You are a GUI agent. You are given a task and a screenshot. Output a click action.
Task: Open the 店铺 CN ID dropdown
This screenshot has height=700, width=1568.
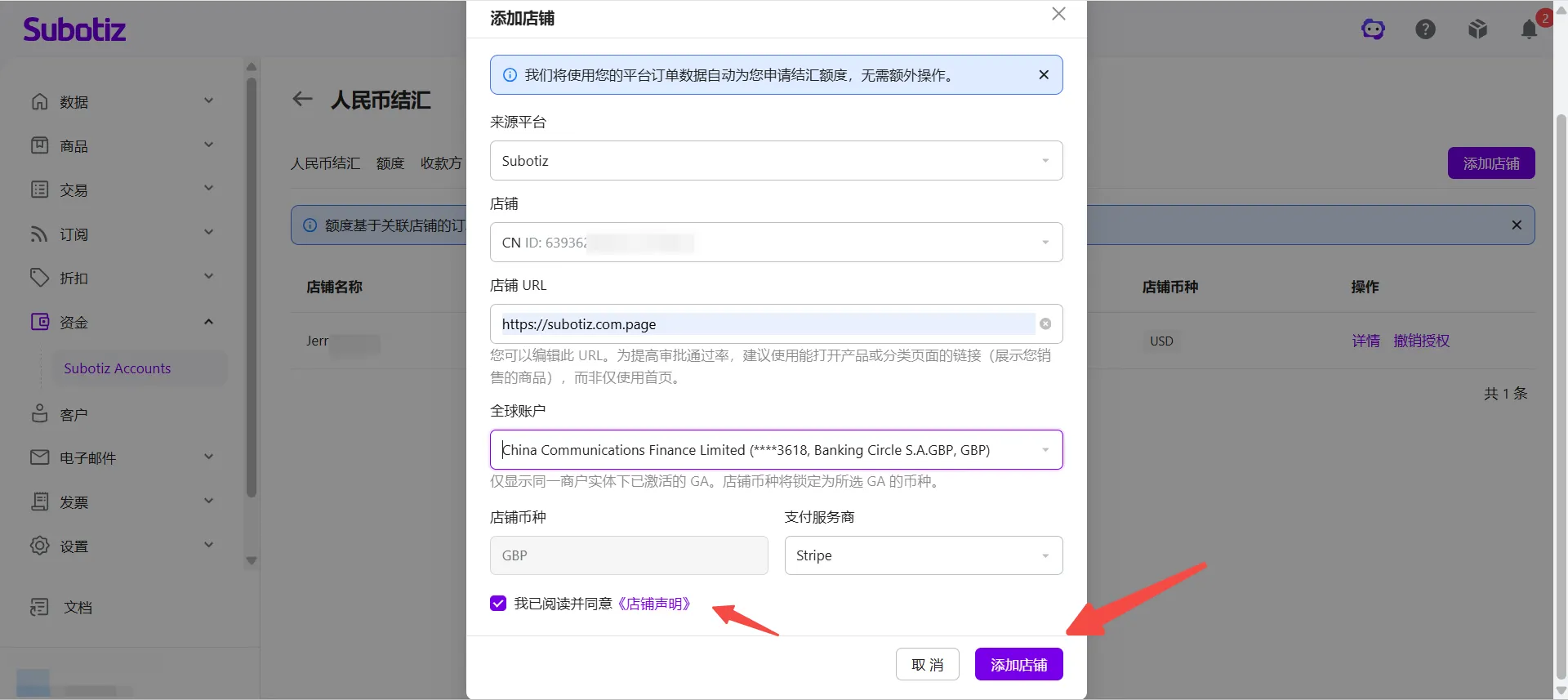click(776, 243)
